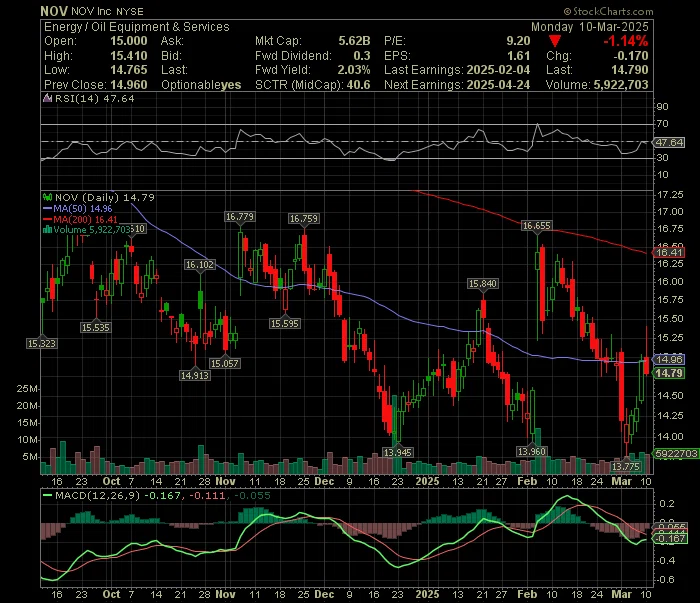Click the 15.840 peak price label
Viewport: 700px width, 603px height.
[483, 283]
